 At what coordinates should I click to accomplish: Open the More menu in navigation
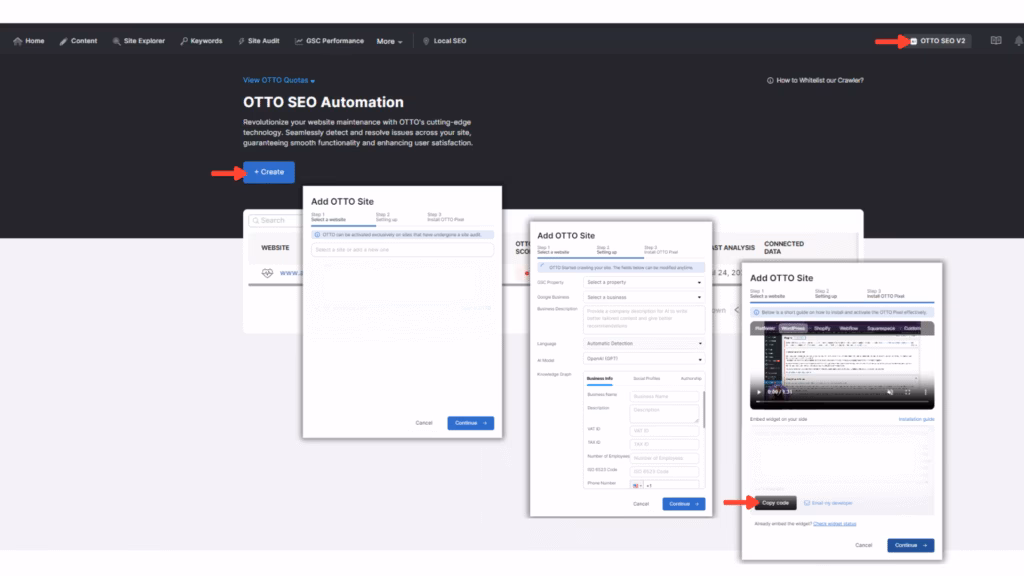point(389,41)
